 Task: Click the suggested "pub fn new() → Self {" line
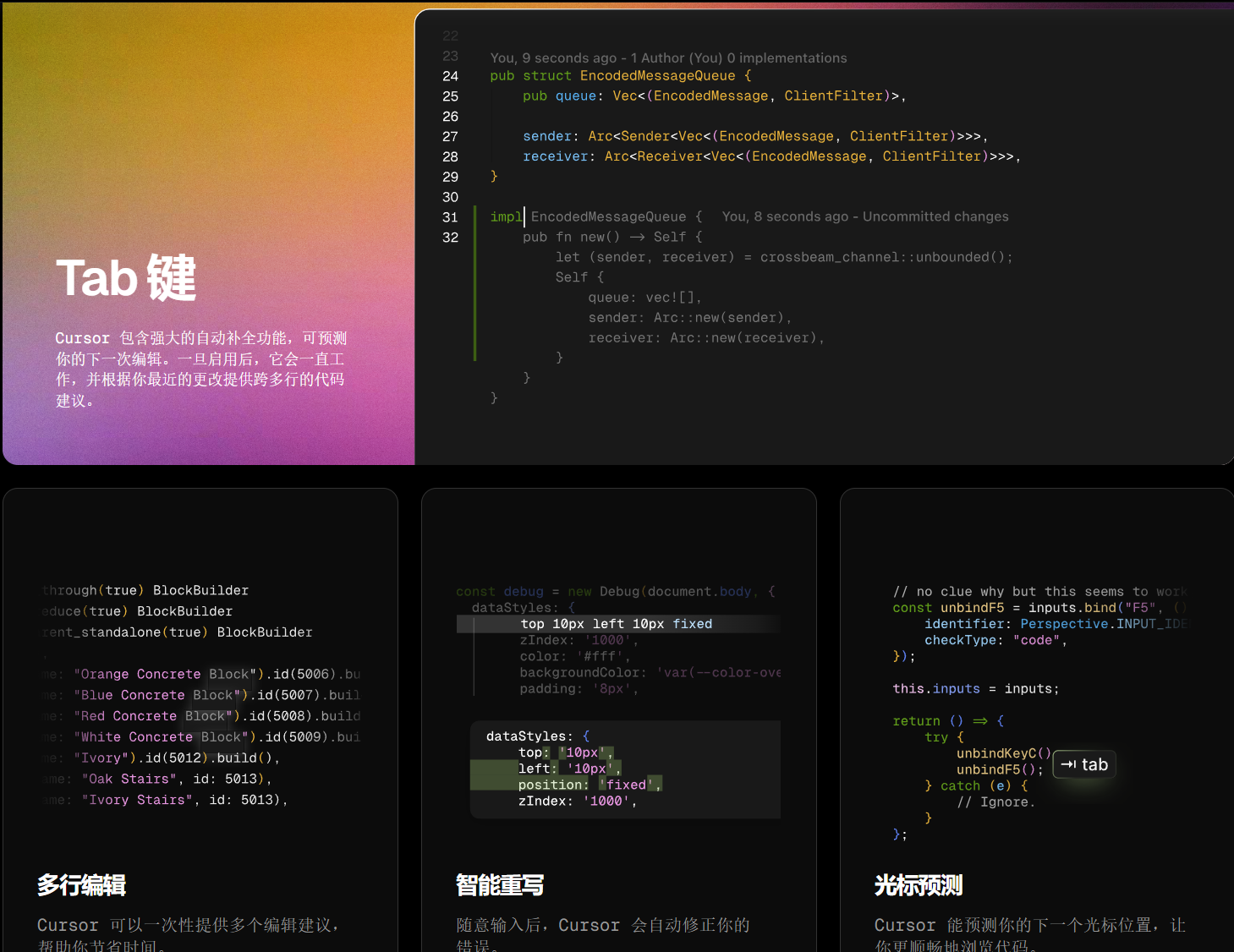pos(612,238)
